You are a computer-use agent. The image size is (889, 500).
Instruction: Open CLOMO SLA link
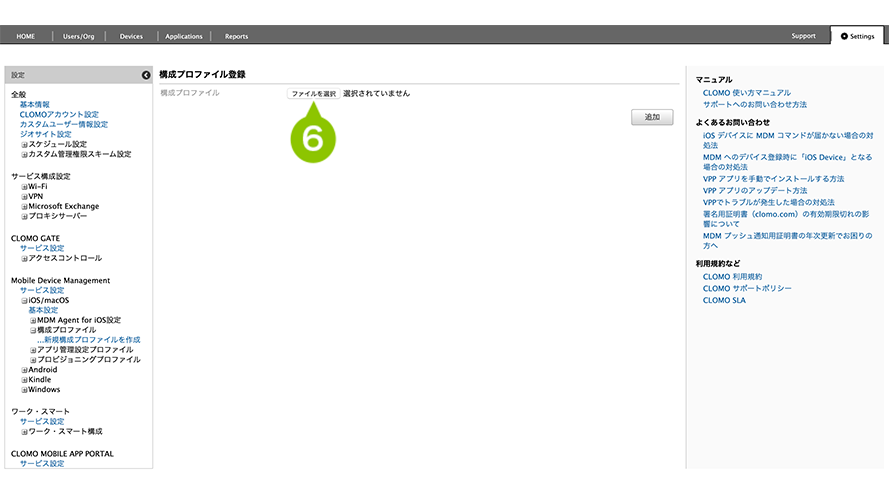(724, 300)
